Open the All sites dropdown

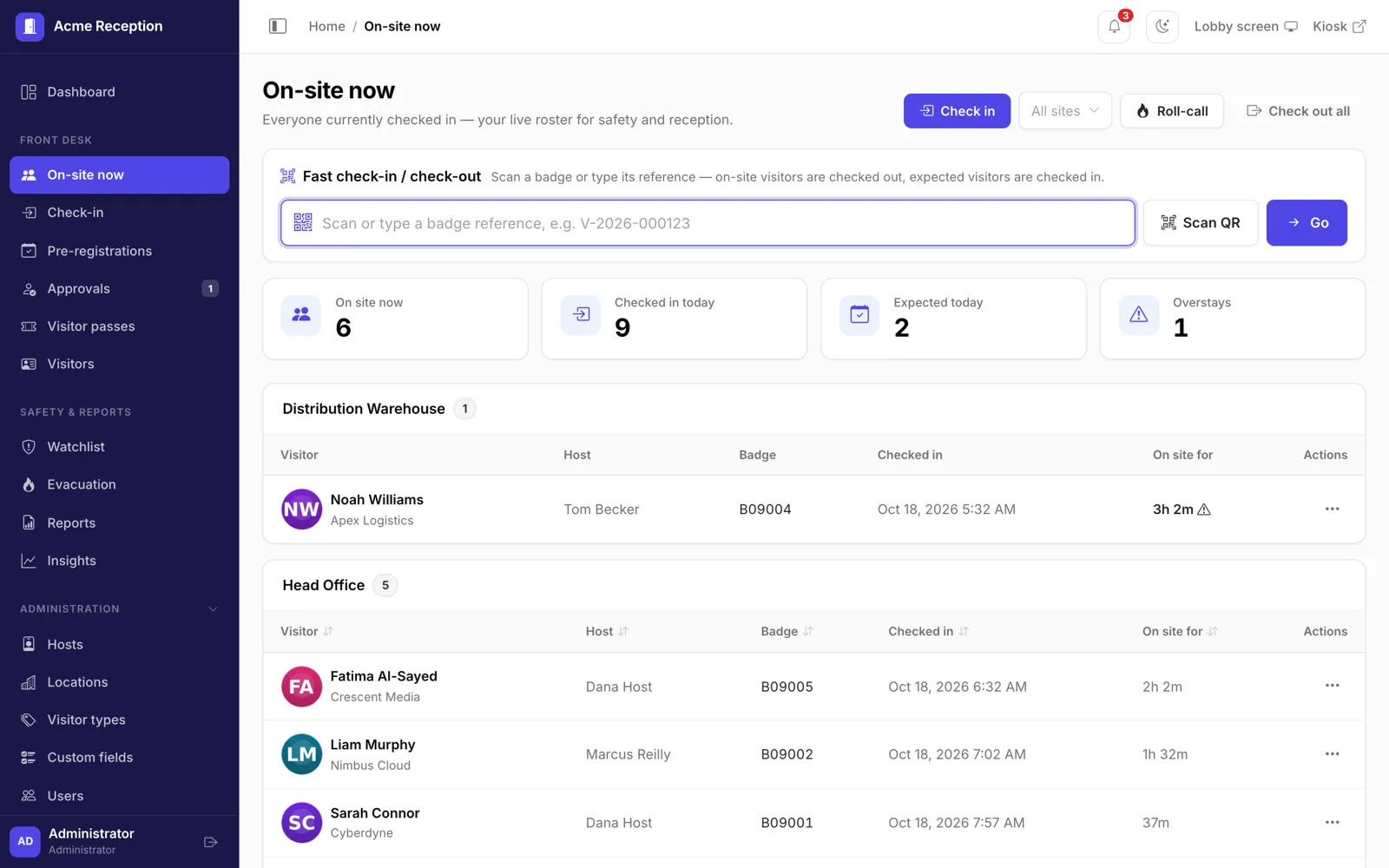tap(1064, 111)
